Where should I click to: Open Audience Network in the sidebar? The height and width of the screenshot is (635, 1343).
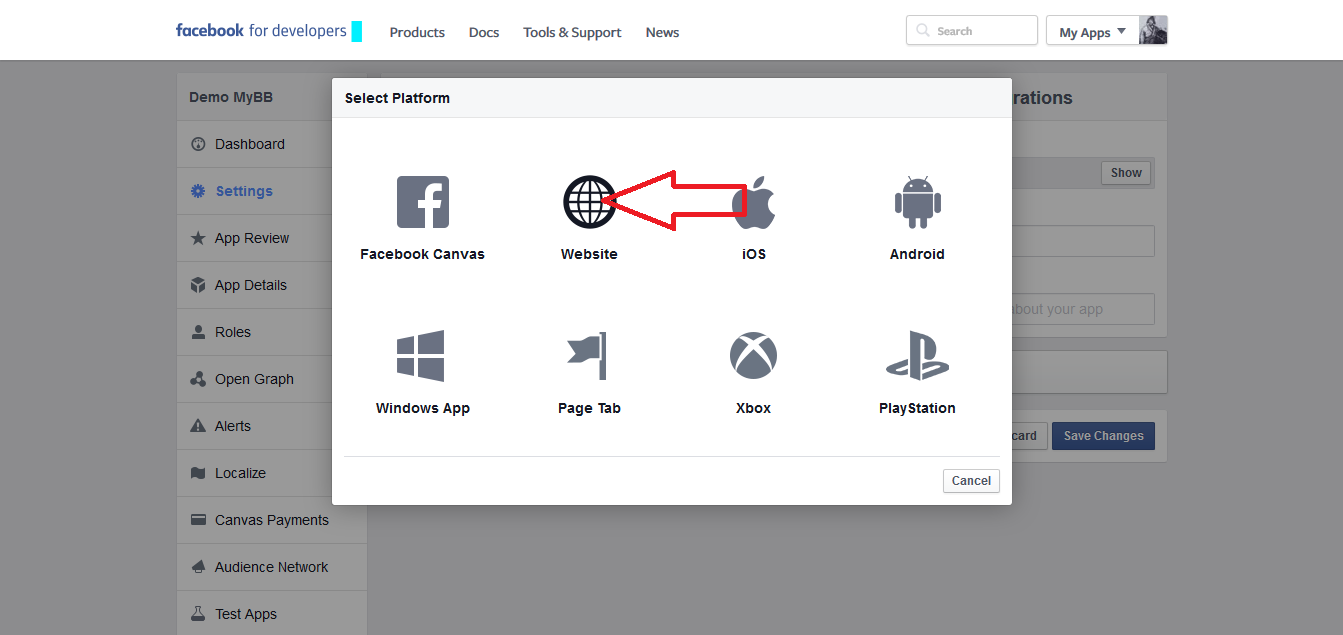(272, 567)
